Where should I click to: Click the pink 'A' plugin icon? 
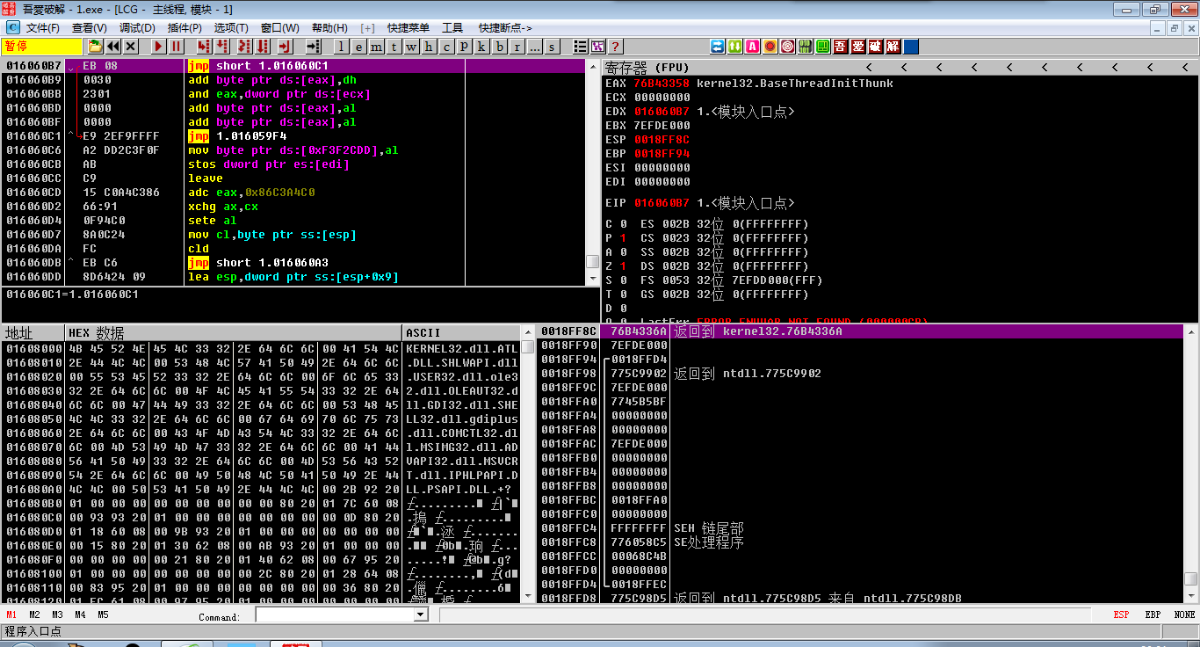[x=752, y=46]
